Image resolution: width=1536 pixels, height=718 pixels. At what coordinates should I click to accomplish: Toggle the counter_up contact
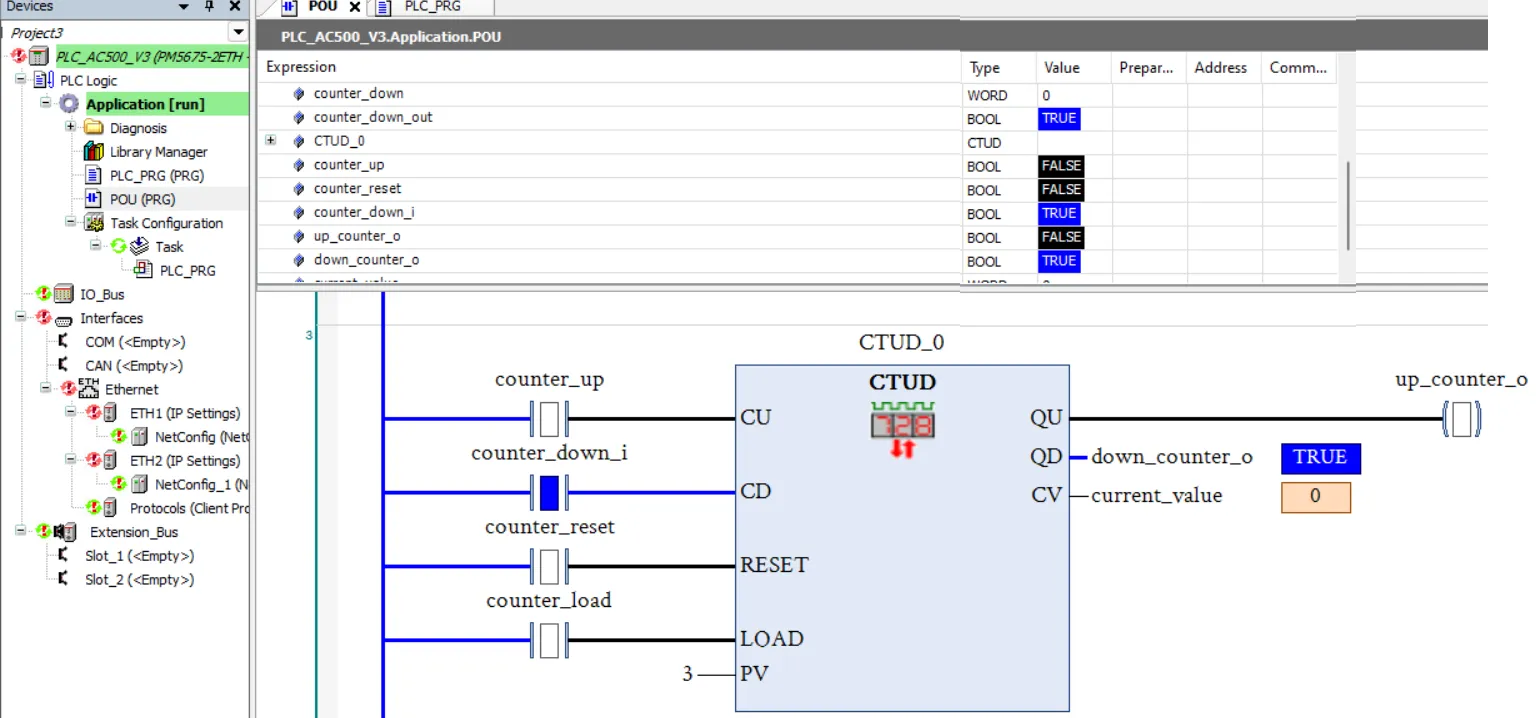tap(549, 418)
